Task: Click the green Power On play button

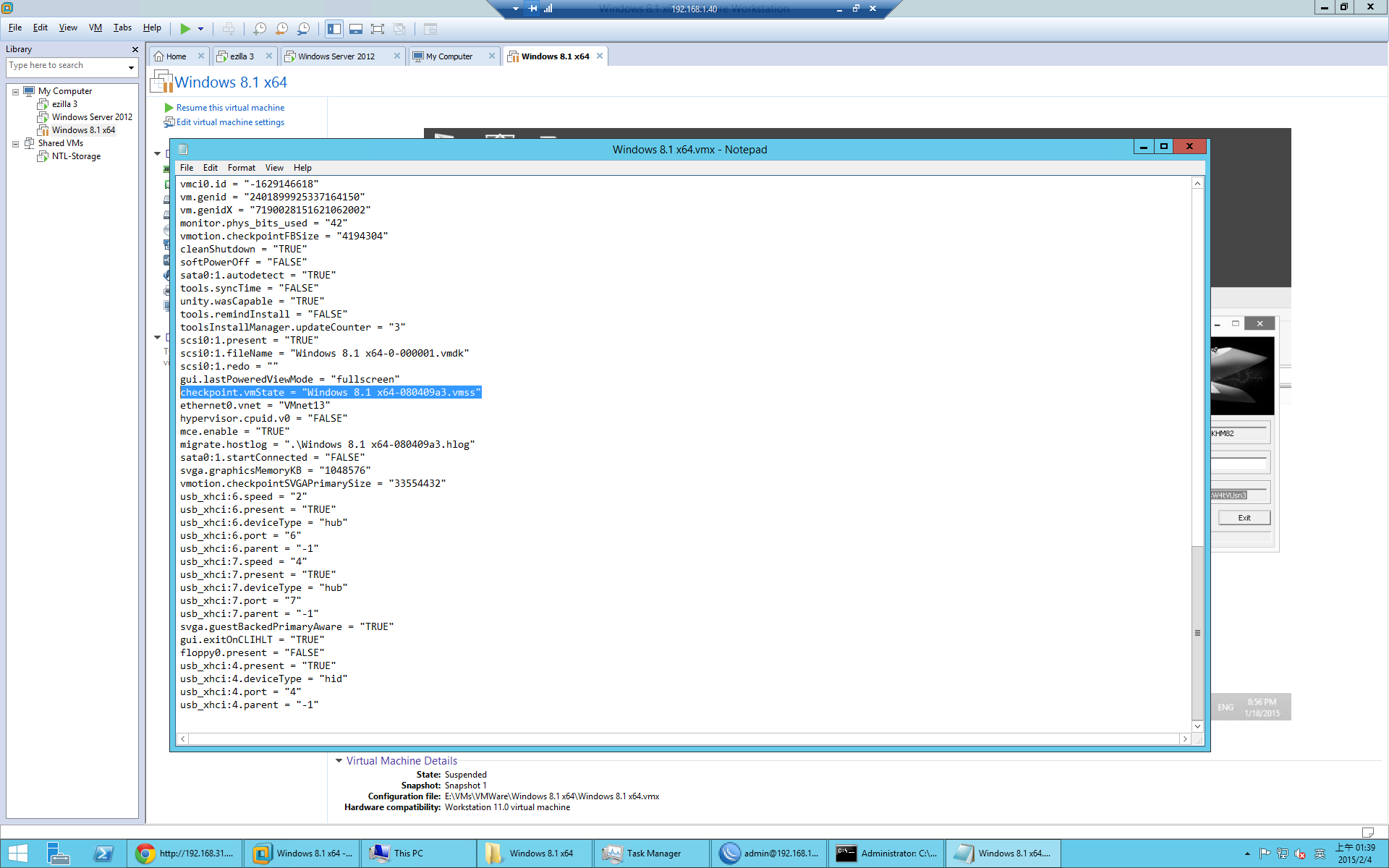Action: click(185, 29)
